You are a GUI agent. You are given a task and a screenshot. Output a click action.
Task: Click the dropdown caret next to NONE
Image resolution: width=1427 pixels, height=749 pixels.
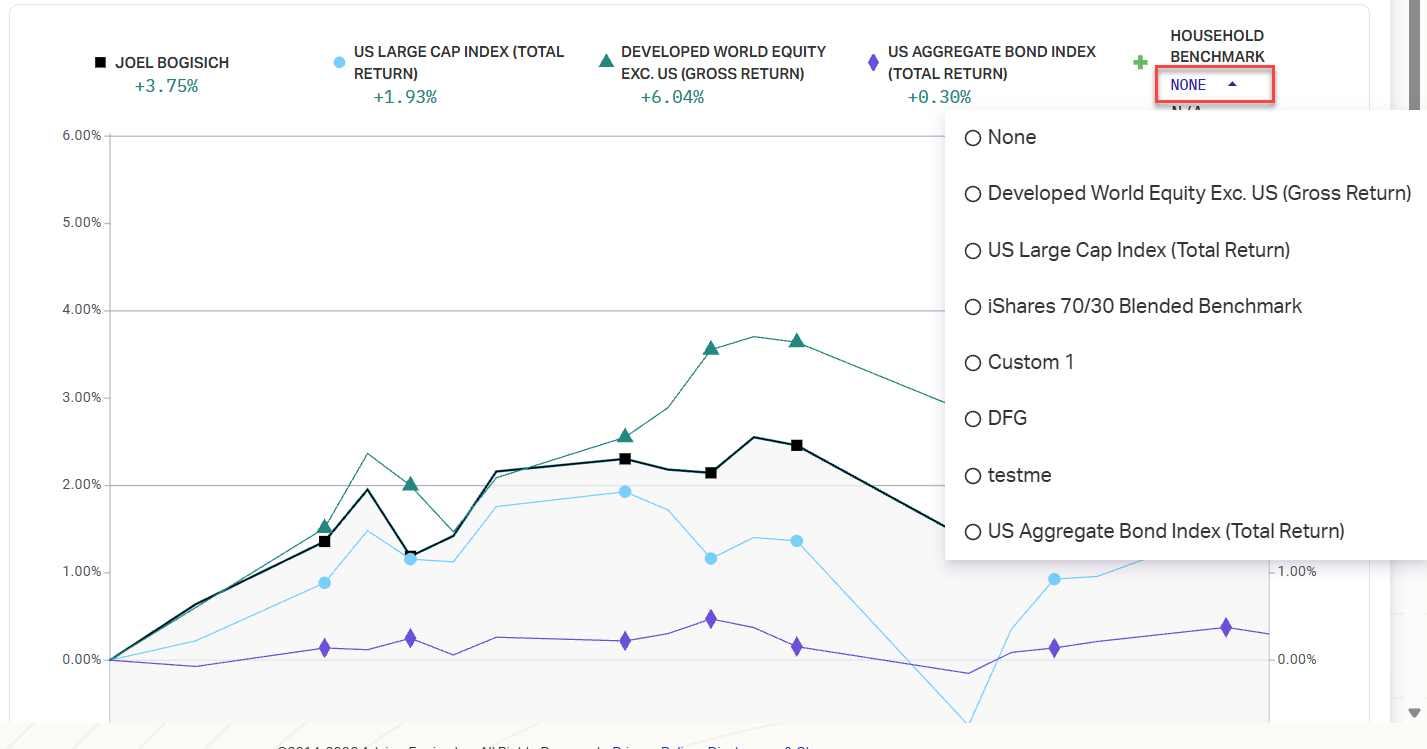click(x=1232, y=85)
